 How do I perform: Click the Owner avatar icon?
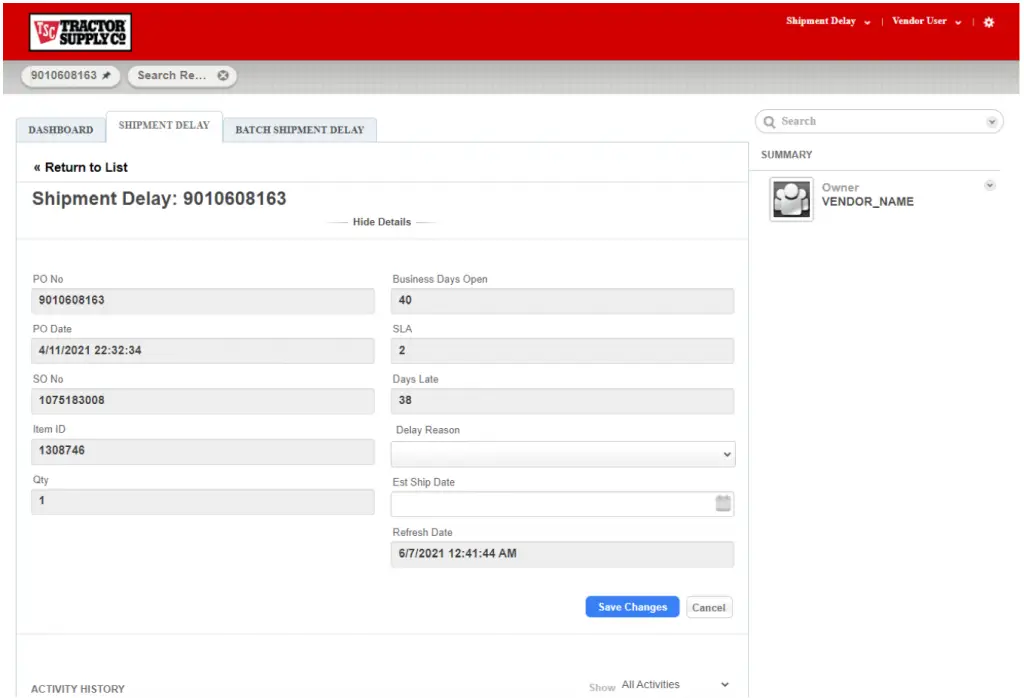point(792,199)
